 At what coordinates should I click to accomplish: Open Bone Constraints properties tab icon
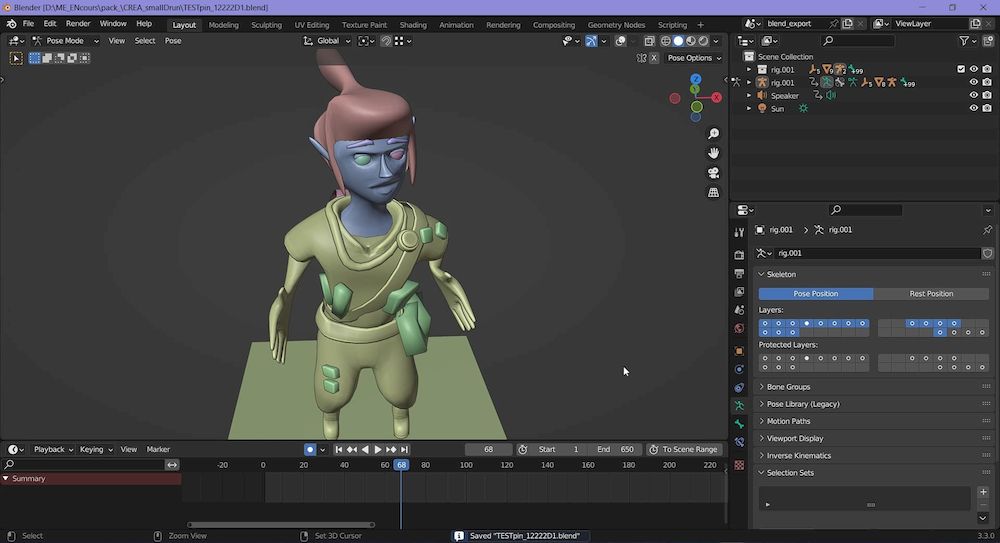pos(739,441)
